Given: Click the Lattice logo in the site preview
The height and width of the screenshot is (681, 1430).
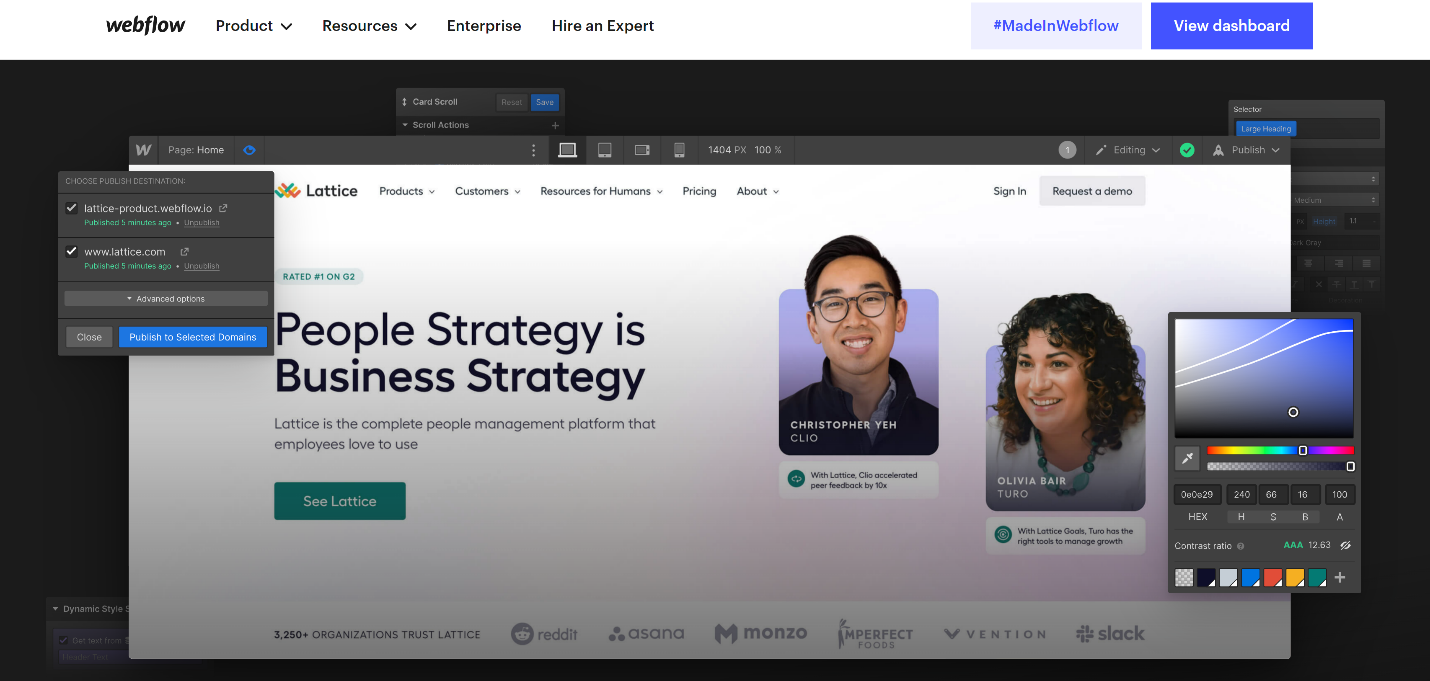Looking at the screenshot, I should pyautogui.click(x=316, y=191).
